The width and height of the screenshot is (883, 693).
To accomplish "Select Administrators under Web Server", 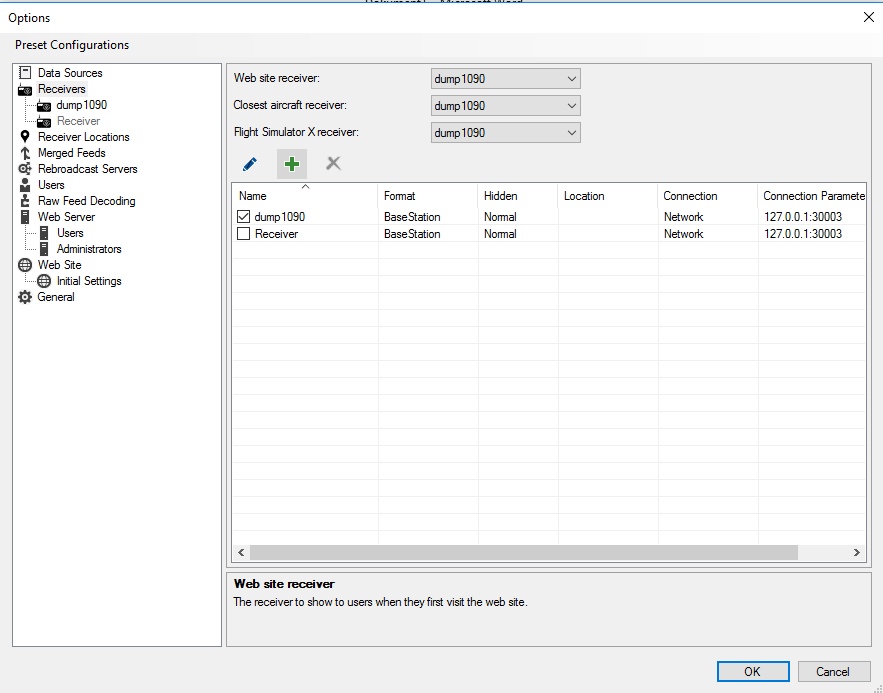I will [x=89, y=249].
